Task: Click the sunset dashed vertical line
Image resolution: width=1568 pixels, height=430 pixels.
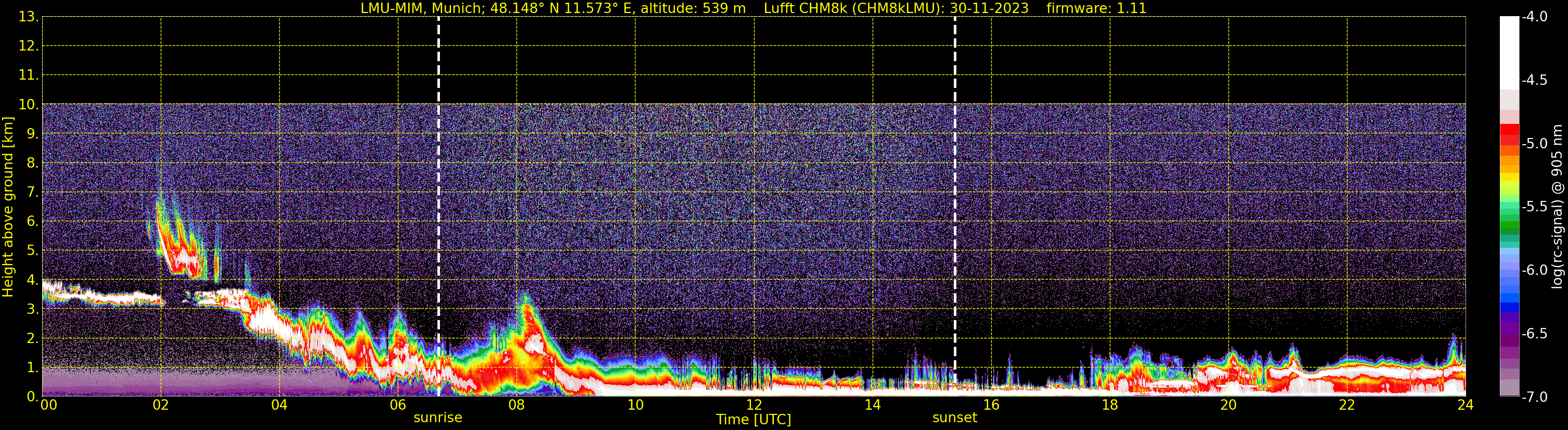Action: coord(954,183)
